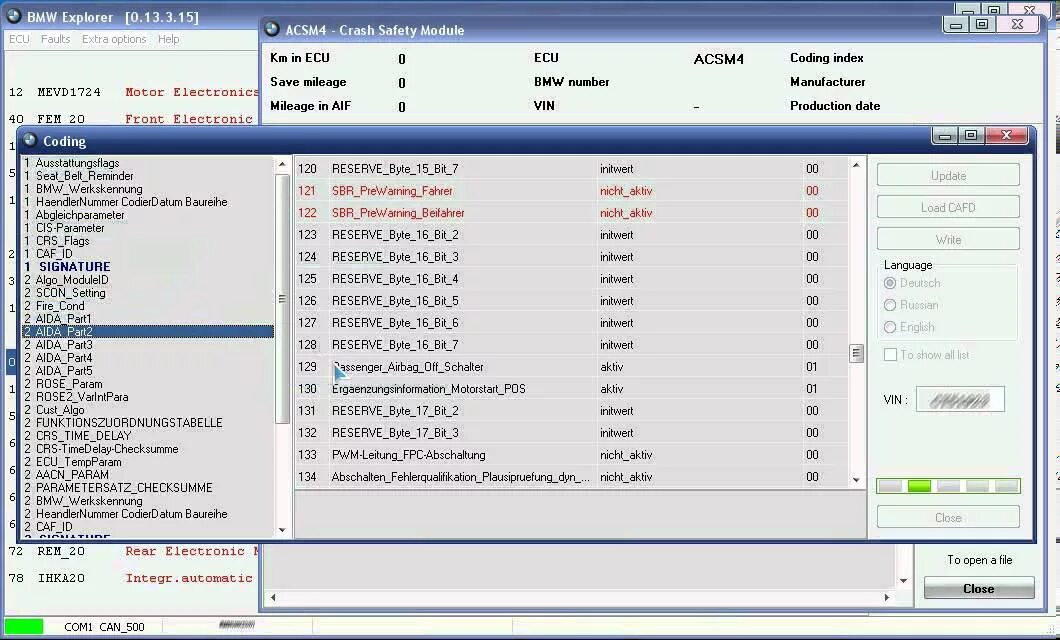Click scroll down arrow of section list
Screen dimensions: 1060x640
tap(282, 530)
